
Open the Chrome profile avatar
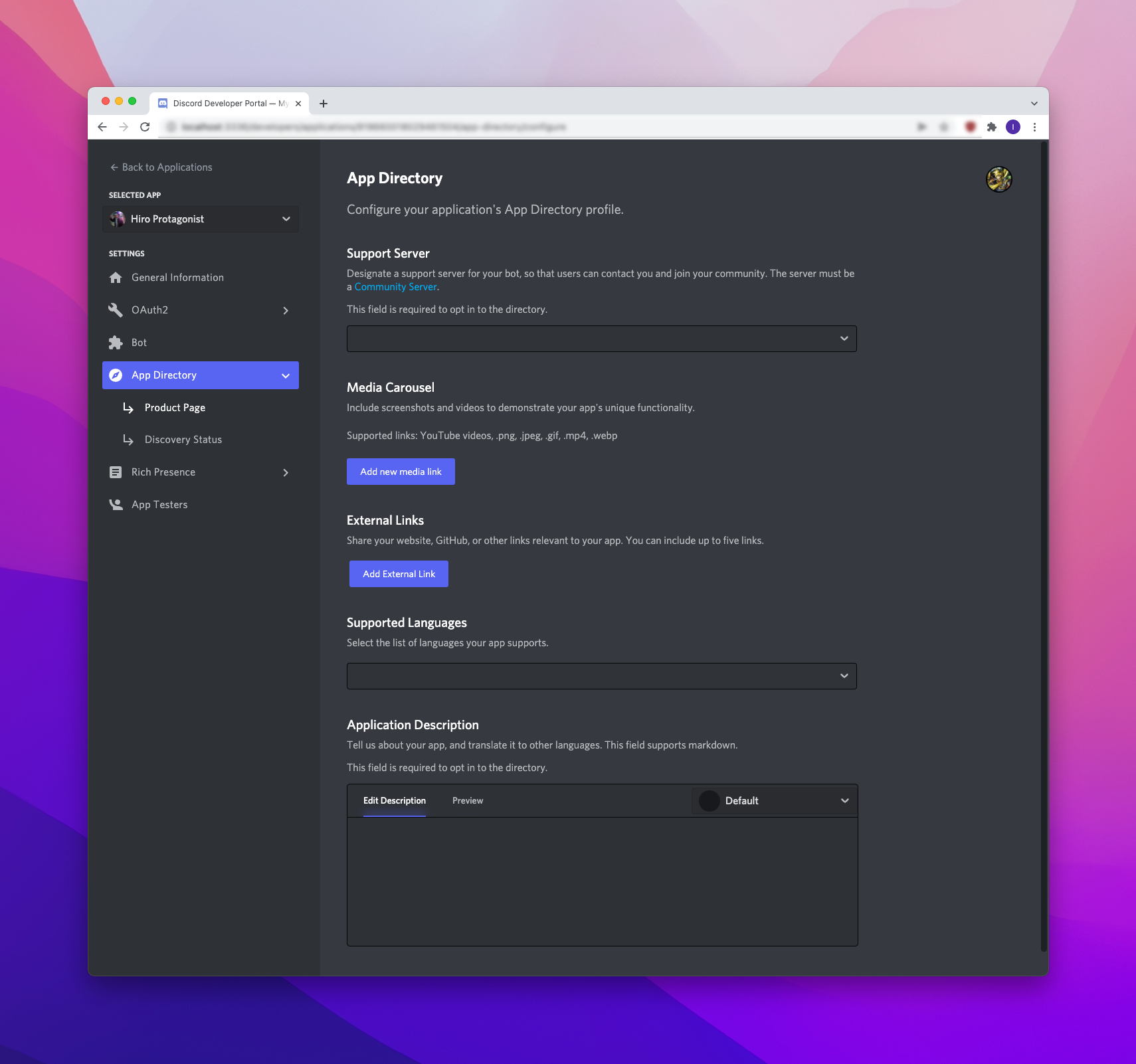click(x=1013, y=127)
